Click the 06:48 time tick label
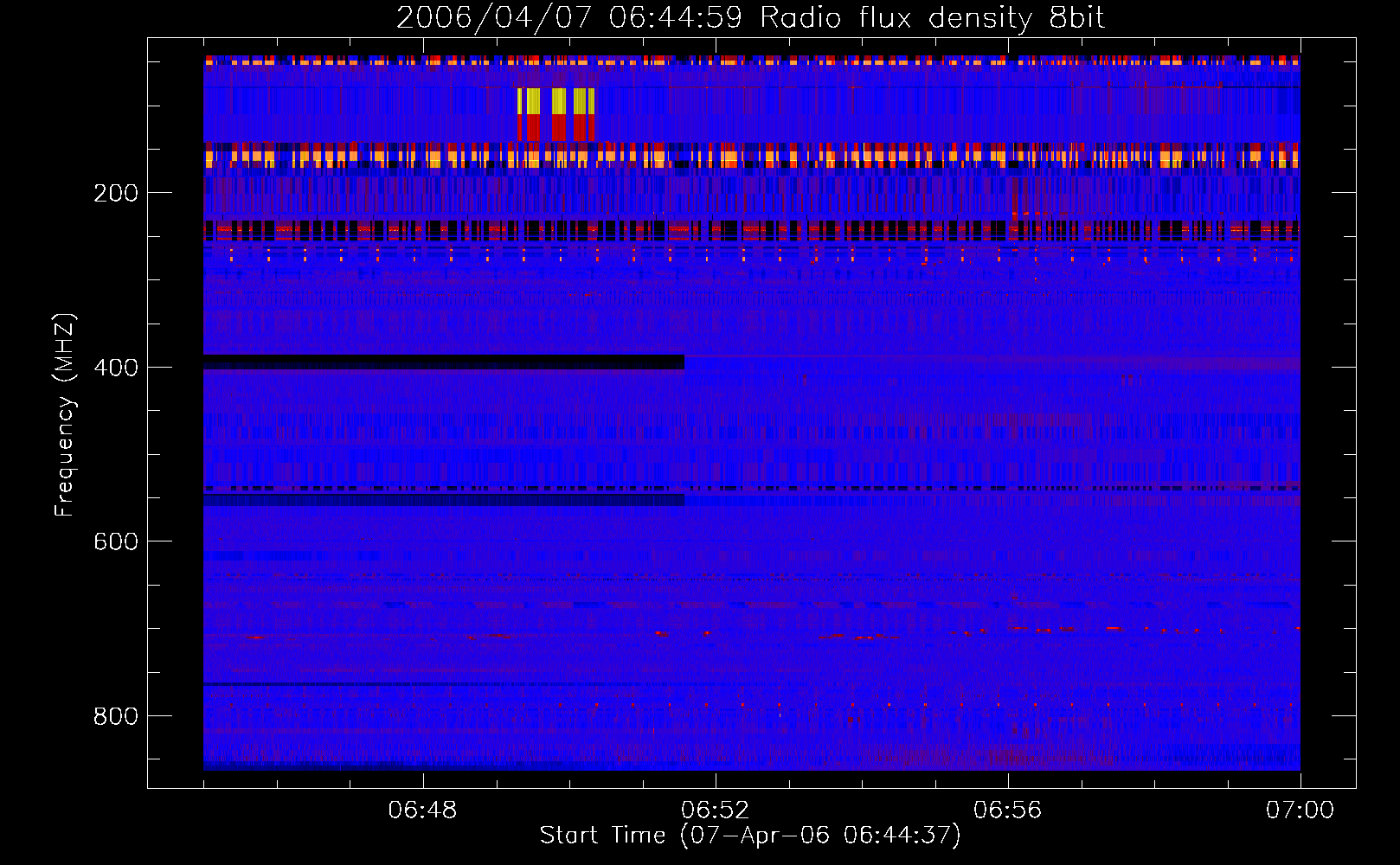Viewport: 1400px width, 865px height. pyautogui.click(x=422, y=811)
